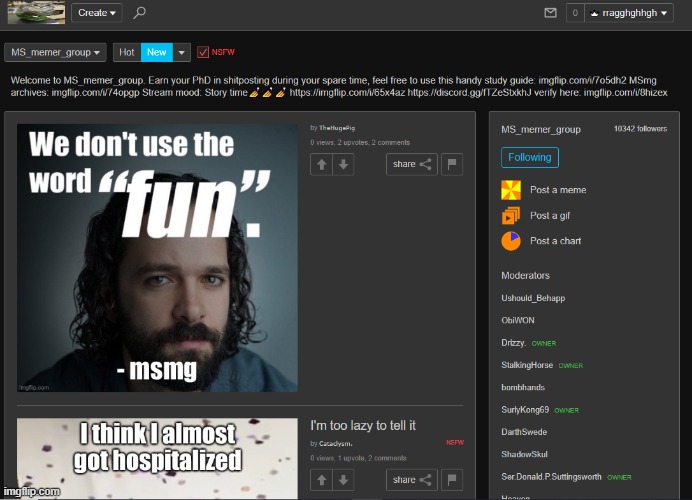The image size is (692, 500).
Task: Open moderator DarthSwede profile
Action: pyautogui.click(x=524, y=432)
